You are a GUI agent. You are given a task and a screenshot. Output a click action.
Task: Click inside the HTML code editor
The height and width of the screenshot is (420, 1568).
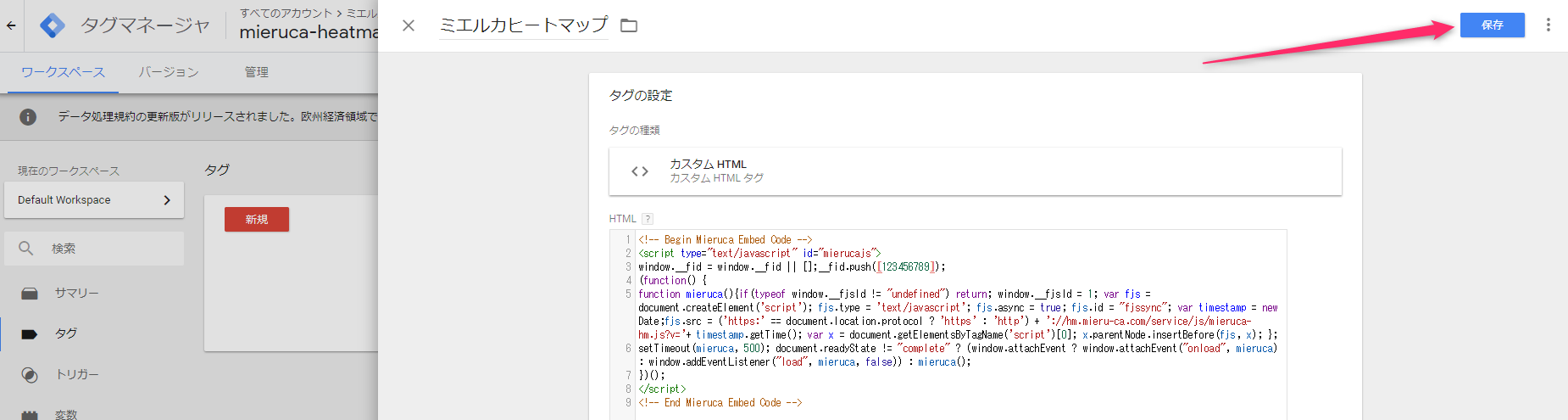tap(948, 325)
